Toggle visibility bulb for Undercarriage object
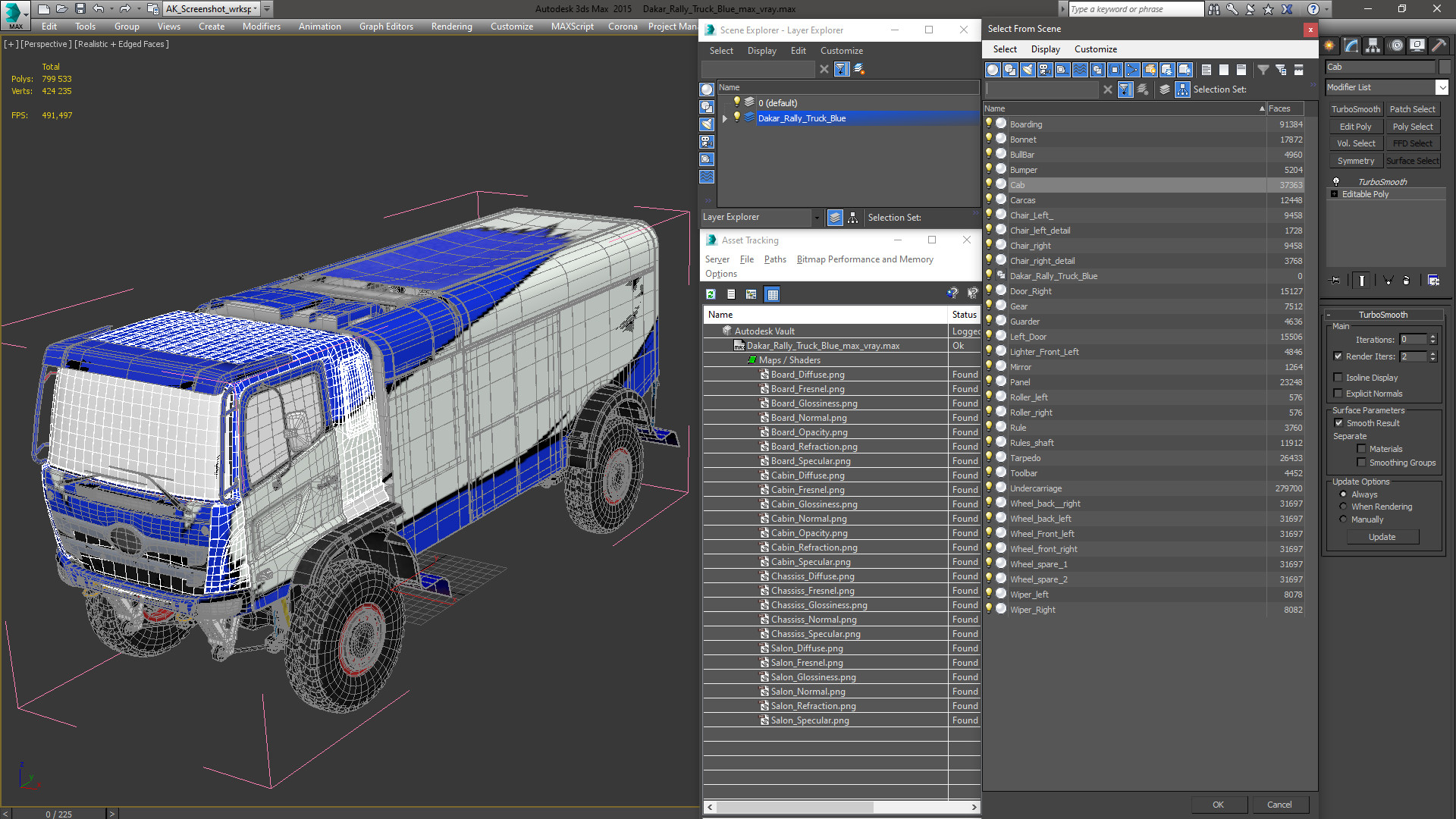1456x819 pixels. point(989,488)
